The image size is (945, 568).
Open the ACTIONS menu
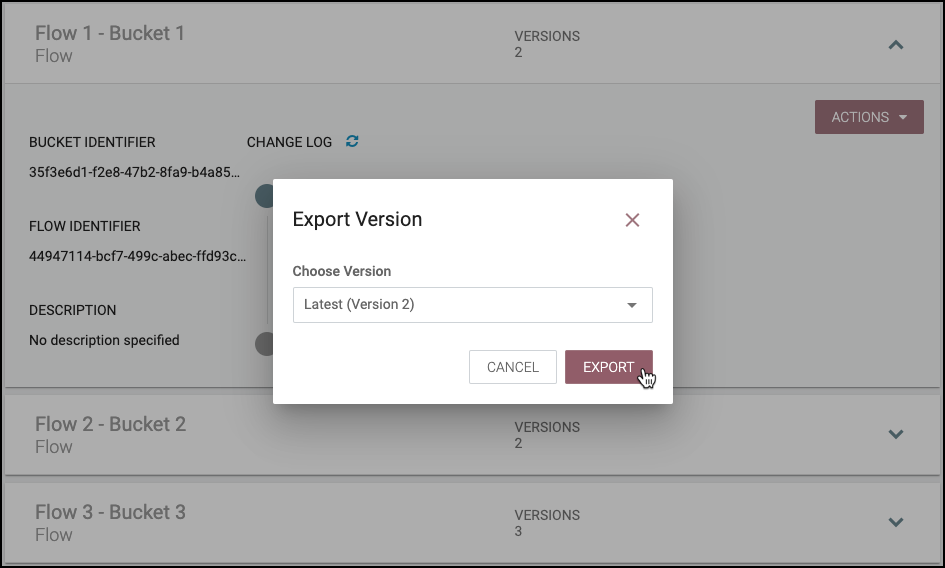[x=869, y=117]
